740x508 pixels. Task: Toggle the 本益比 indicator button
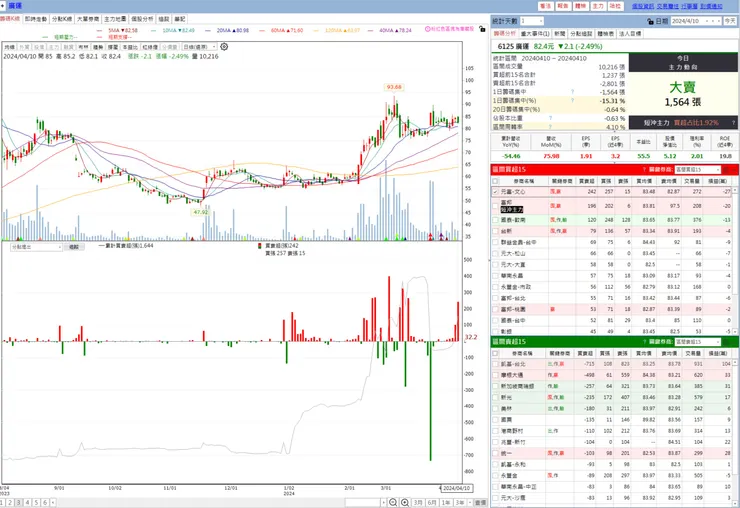[130, 47]
